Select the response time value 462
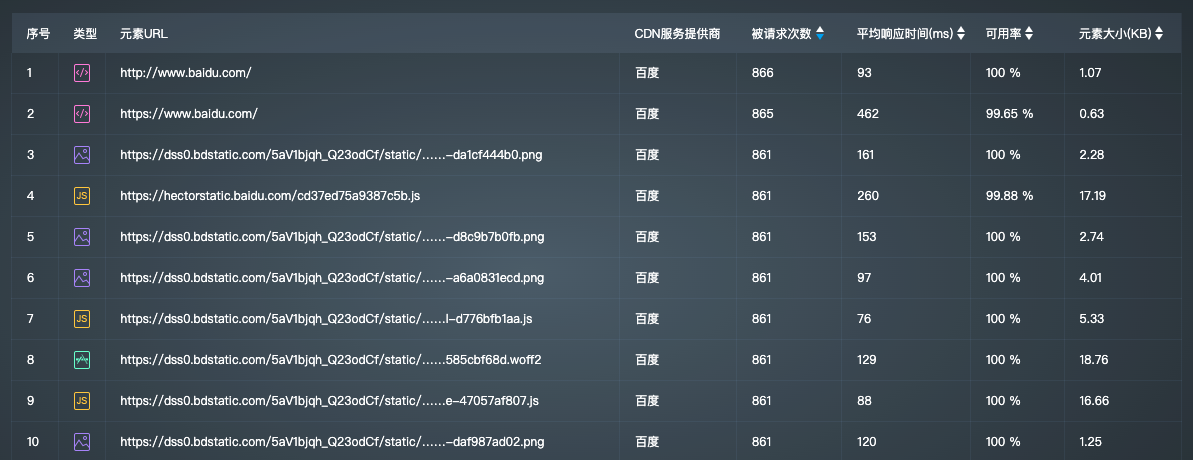 coord(867,114)
